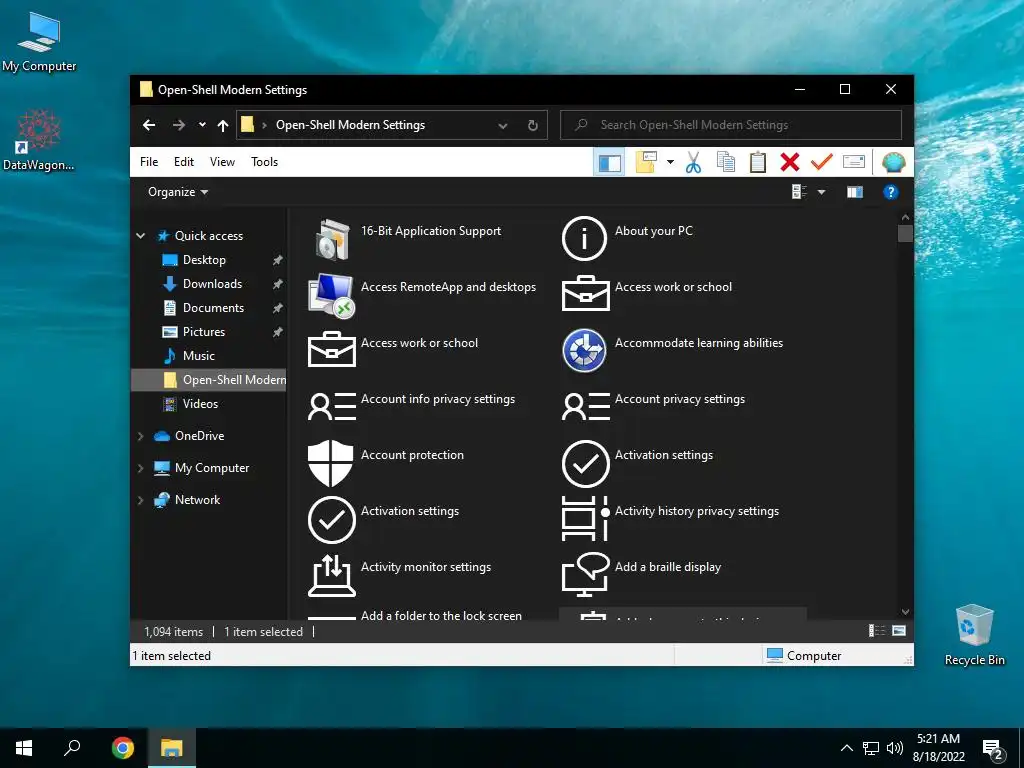The width and height of the screenshot is (1024, 768).
Task: Select Add a braille display icon
Action: click(x=586, y=575)
